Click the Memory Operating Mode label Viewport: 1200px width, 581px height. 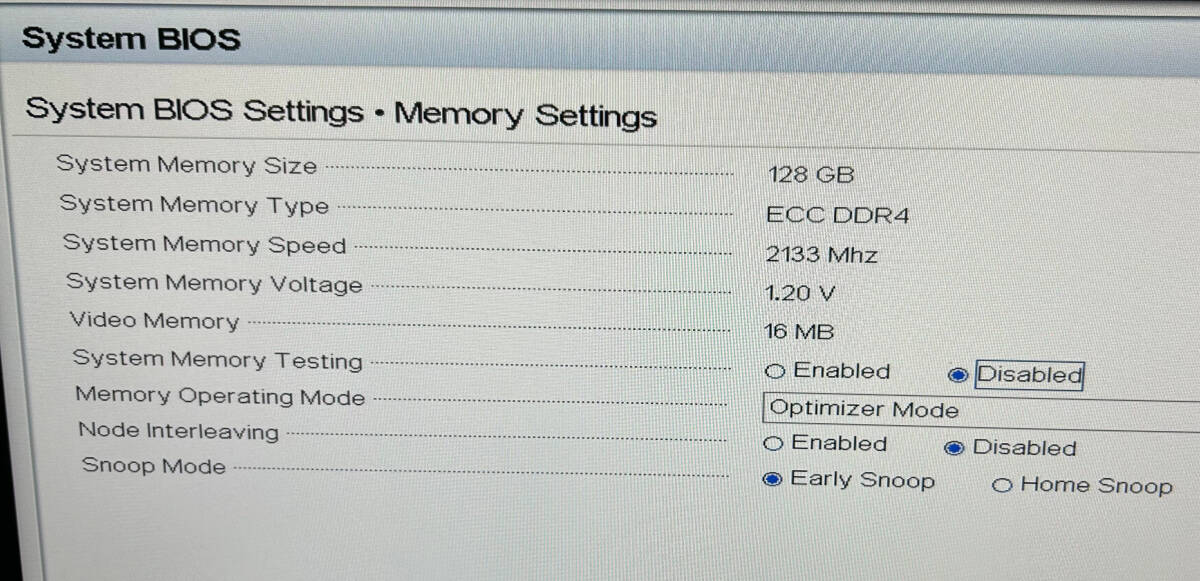pos(220,396)
